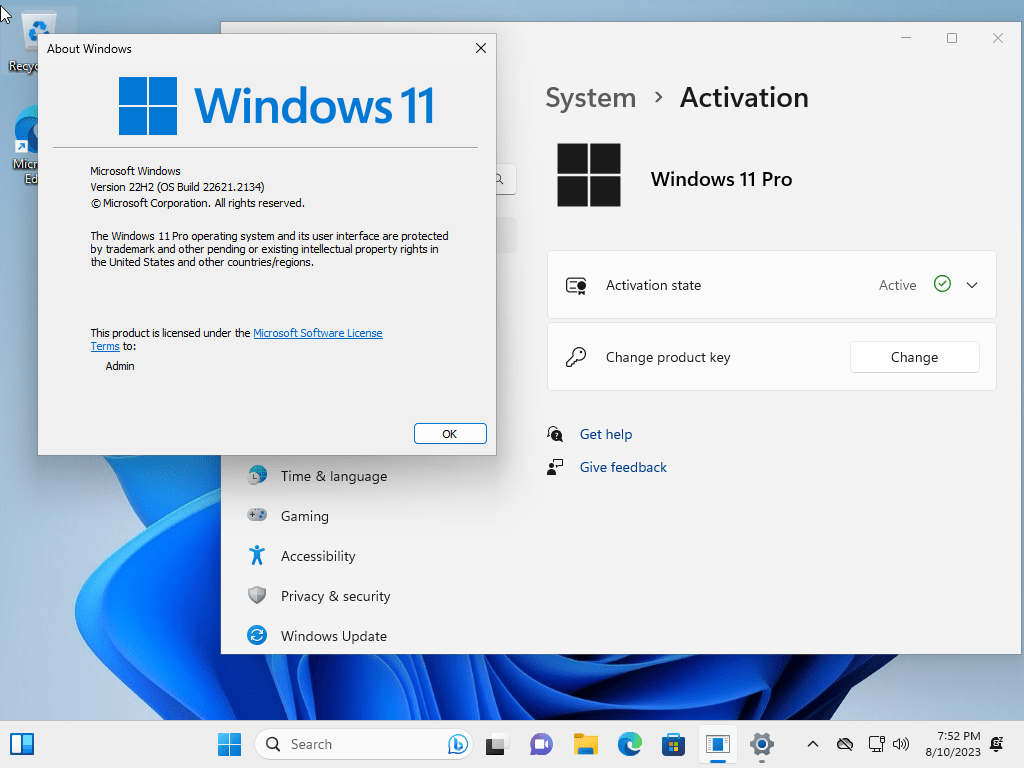Screen dimensions: 1024x768
Task: Open the Chat app on taskbar
Action: coord(541,744)
